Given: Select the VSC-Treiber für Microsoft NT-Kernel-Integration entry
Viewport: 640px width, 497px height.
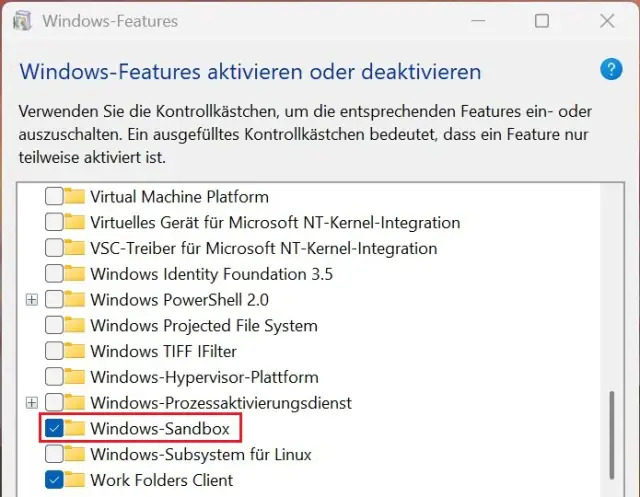Looking at the screenshot, I should [x=263, y=248].
